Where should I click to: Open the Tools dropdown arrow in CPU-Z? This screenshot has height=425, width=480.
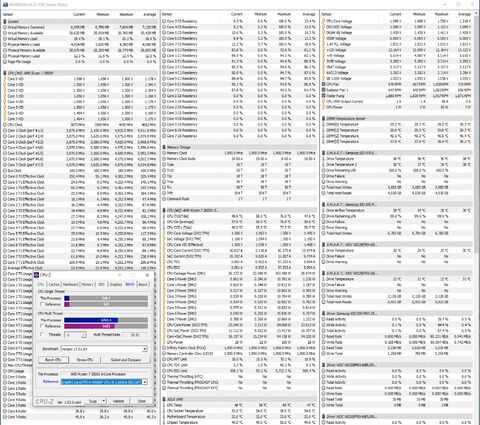click(104, 401)
